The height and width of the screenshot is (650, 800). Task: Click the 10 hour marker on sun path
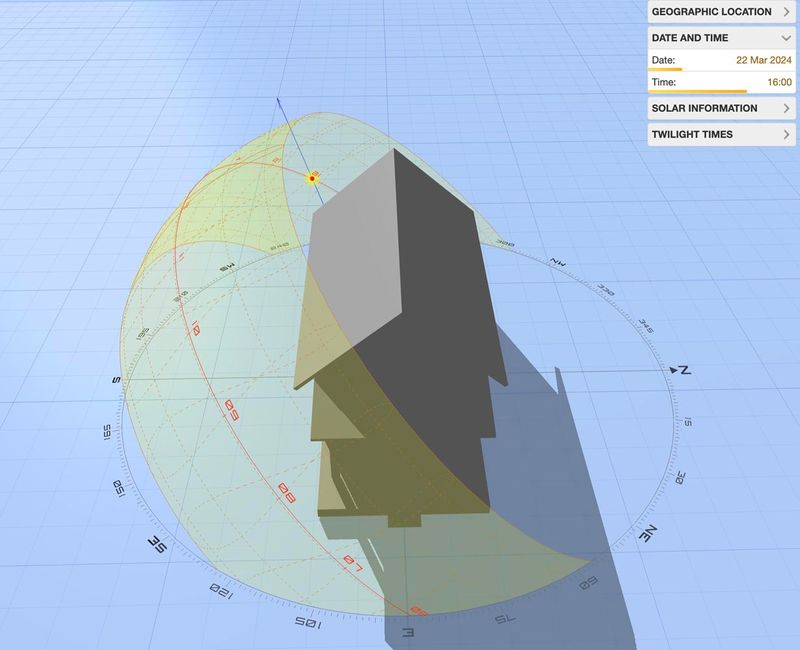tap(195, 328)
